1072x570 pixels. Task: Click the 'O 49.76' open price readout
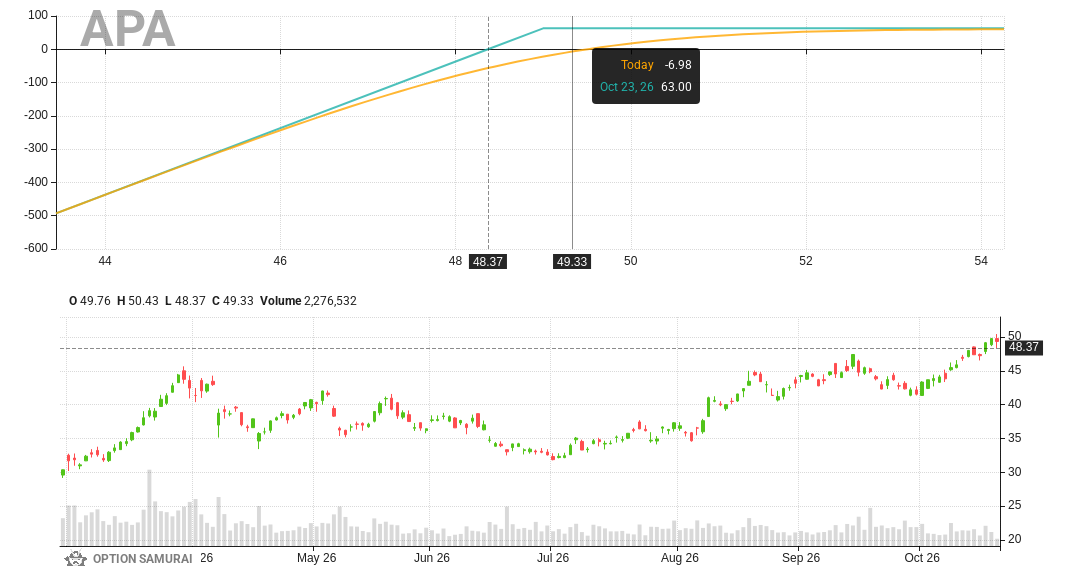90,301
